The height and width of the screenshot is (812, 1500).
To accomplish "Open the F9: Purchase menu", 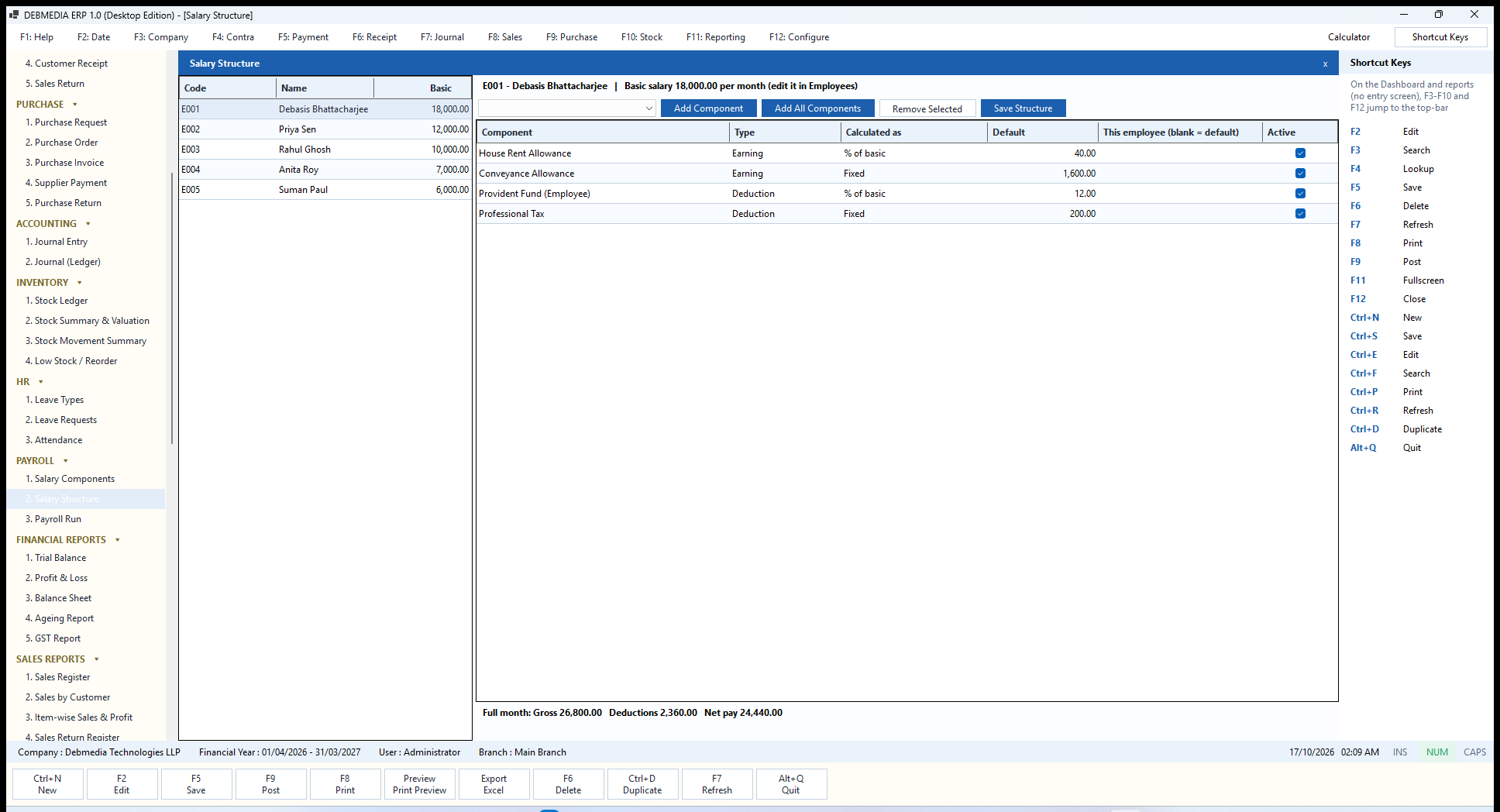I will tap(572, 37).
